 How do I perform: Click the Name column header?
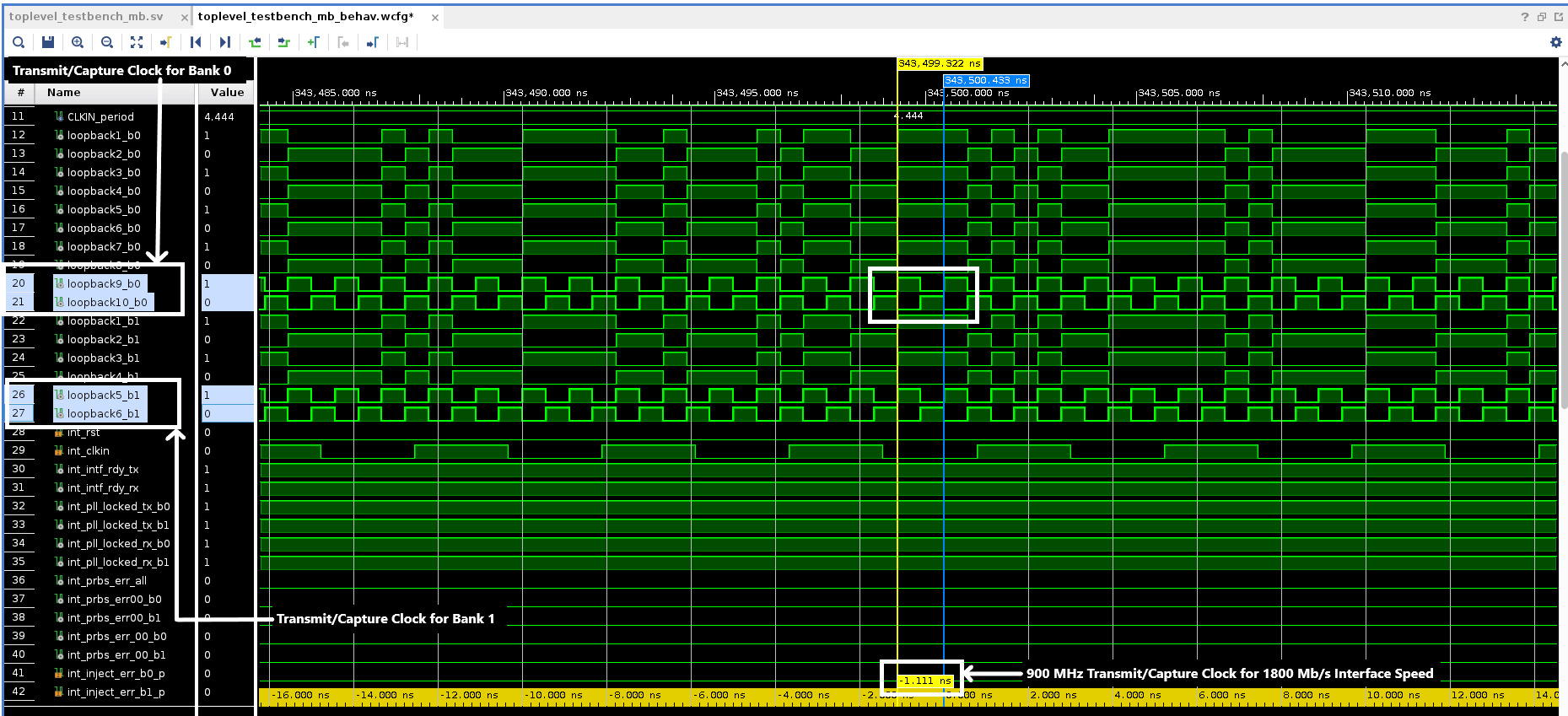[64, 93]
